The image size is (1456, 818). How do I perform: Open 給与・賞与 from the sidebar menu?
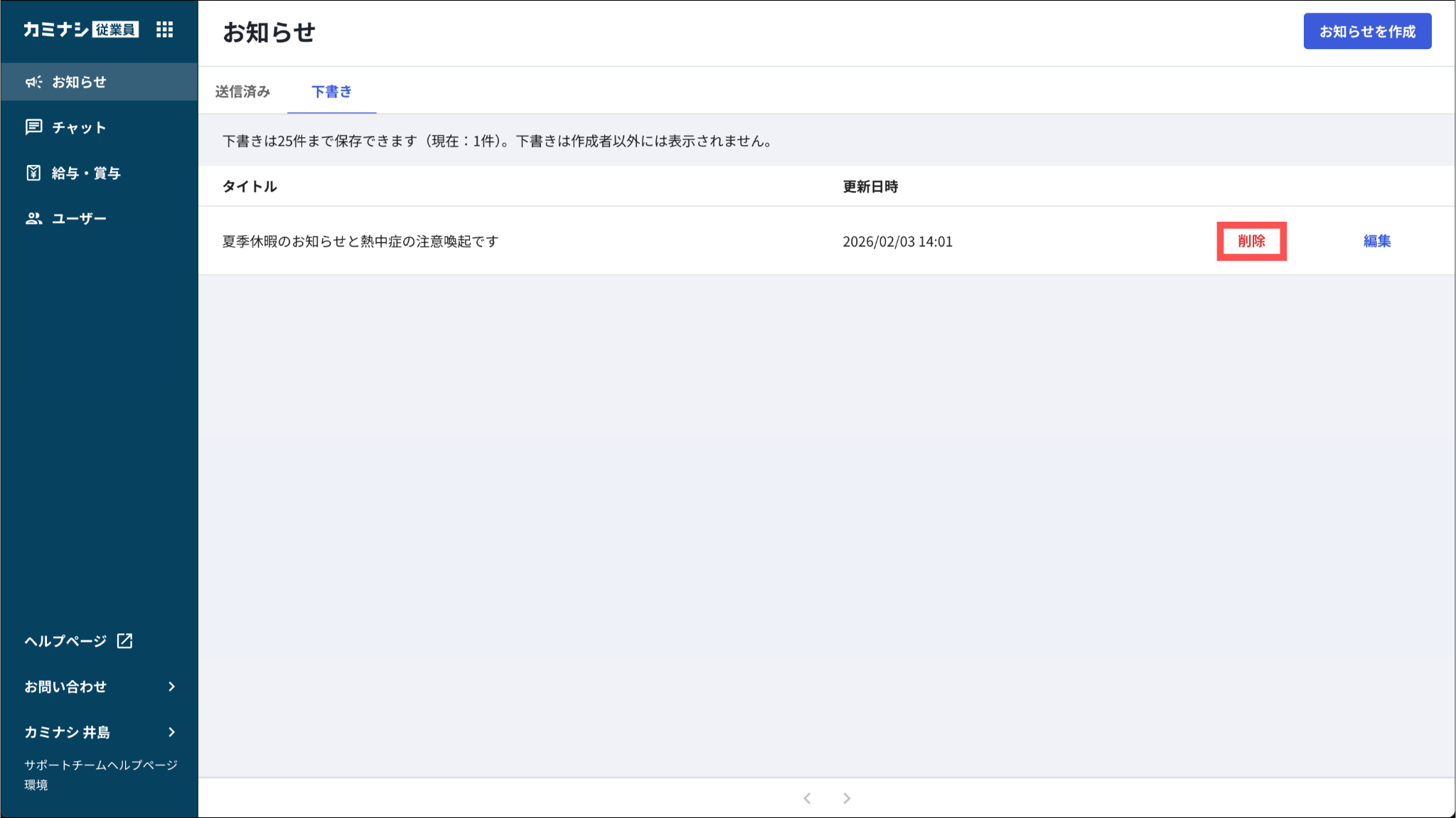click(86, 173)
